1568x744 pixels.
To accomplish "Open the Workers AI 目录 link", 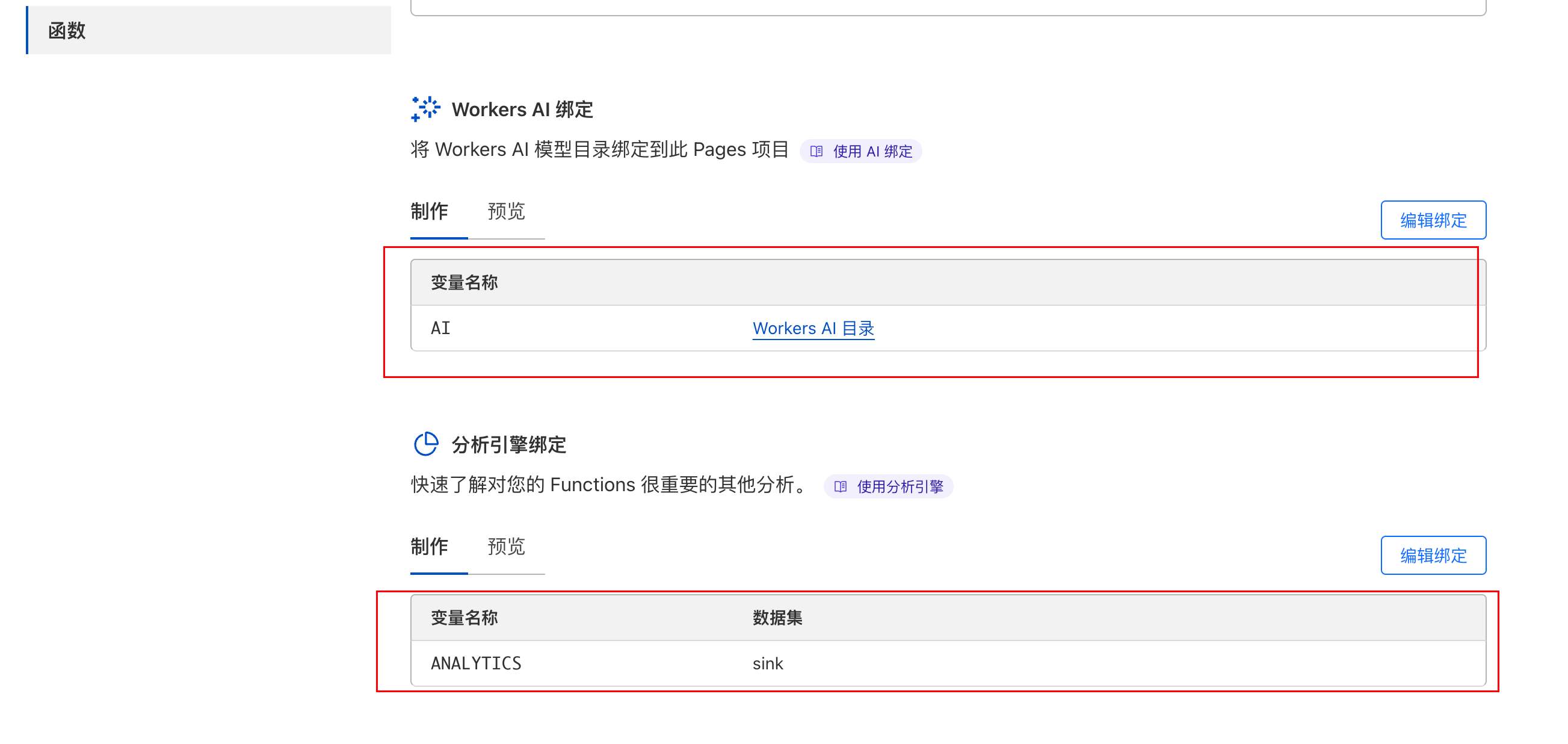I will click(813, 328).
